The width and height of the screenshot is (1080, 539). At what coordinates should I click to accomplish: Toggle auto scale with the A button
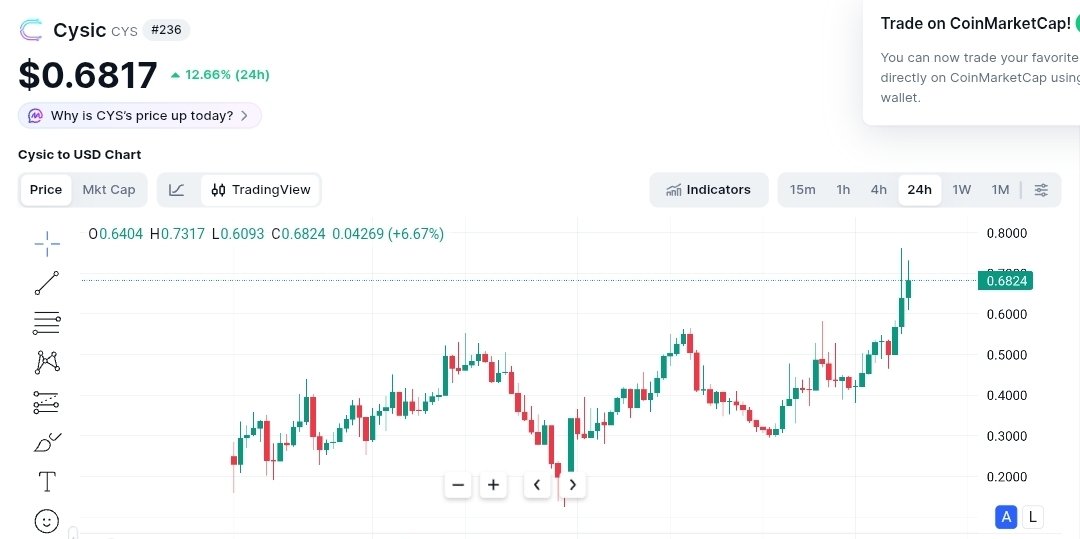pos(1006,517)
